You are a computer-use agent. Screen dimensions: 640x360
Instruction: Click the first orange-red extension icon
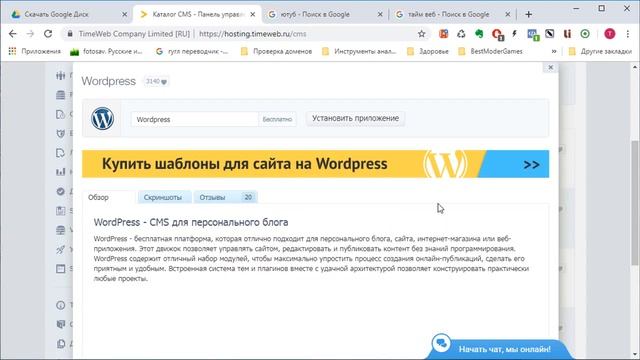pyautogui.click(x=443, y=34)
